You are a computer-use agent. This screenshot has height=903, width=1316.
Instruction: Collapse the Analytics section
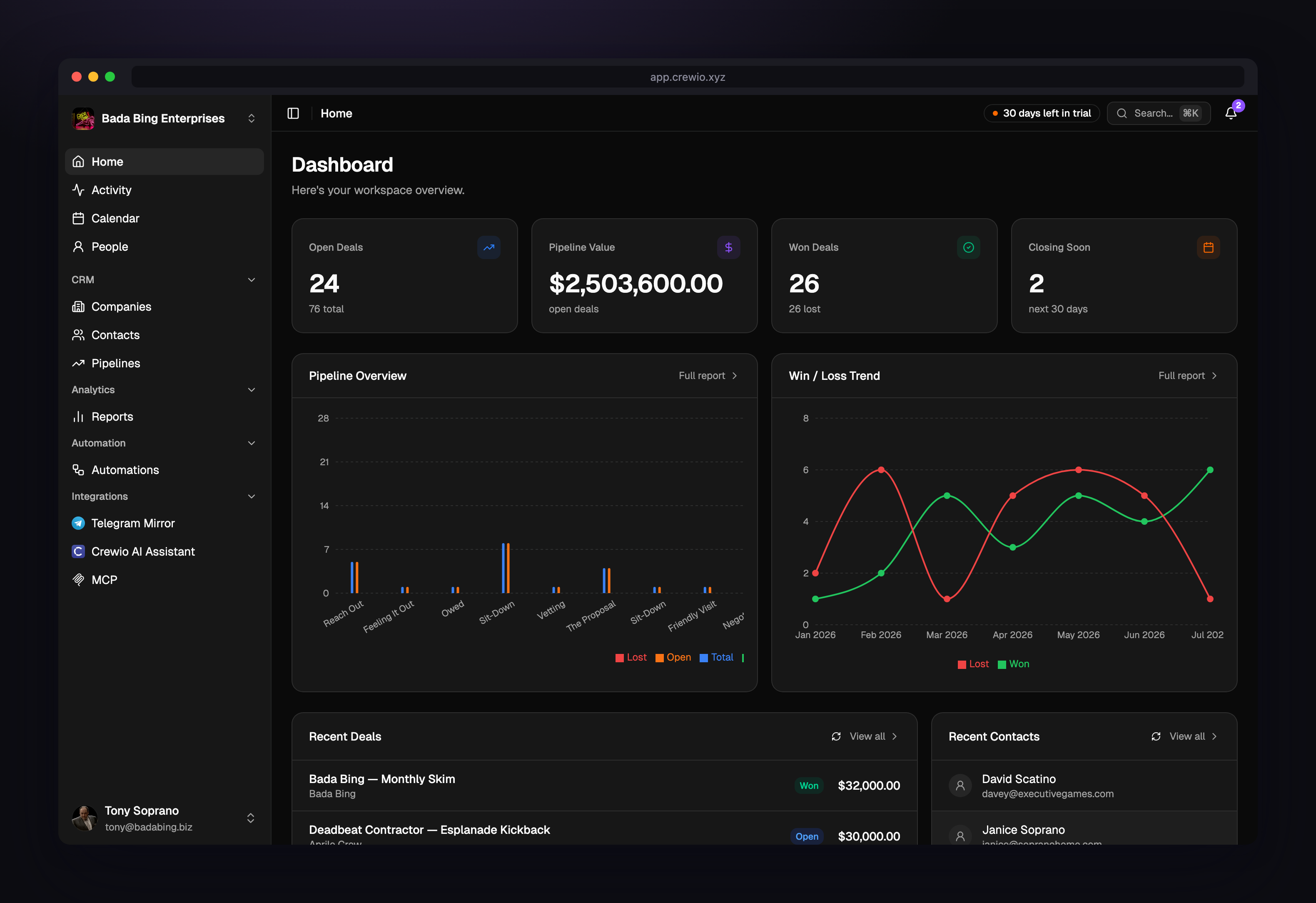[x=252, y=390]
